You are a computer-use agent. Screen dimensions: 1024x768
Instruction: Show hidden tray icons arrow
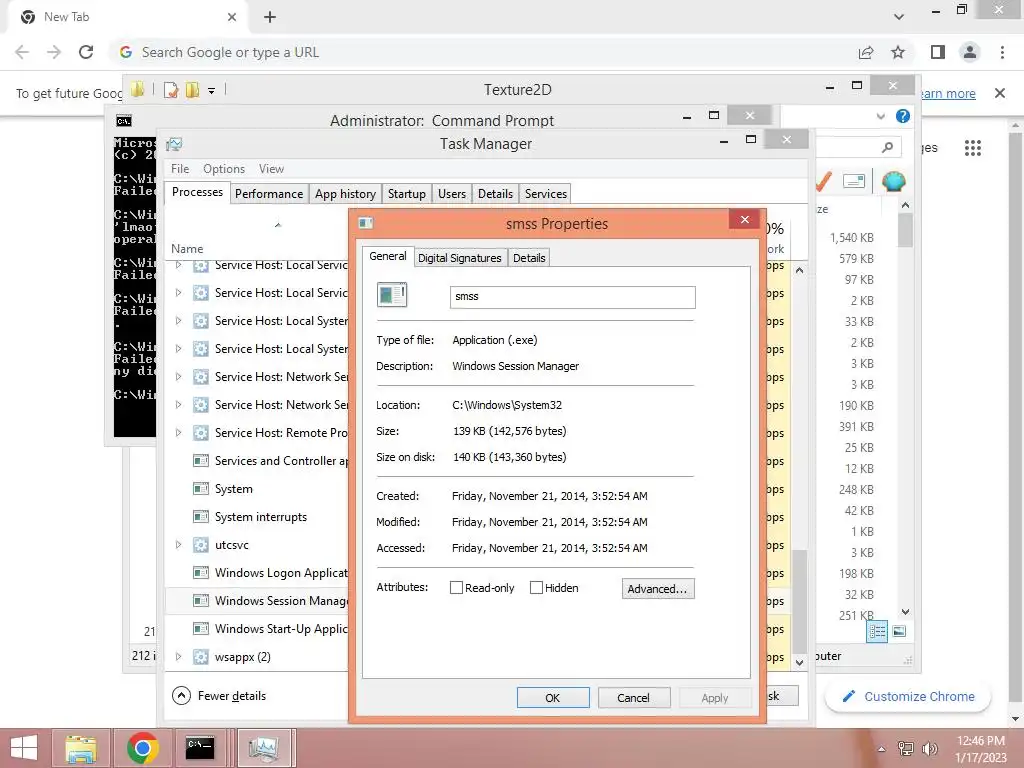coord(881,750)
